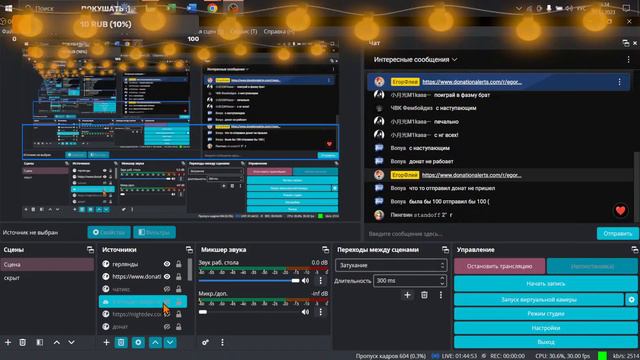Expand the Интересные сообщения chat filter

[x=415, y=60]
